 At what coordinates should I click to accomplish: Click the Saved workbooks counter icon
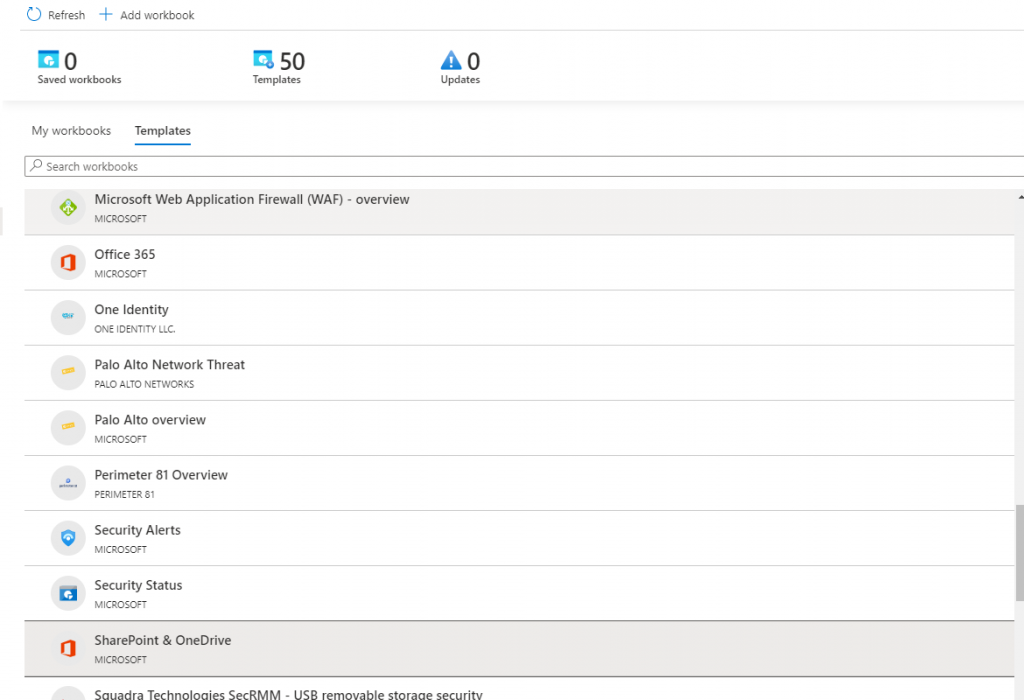[x=48, y=59]
